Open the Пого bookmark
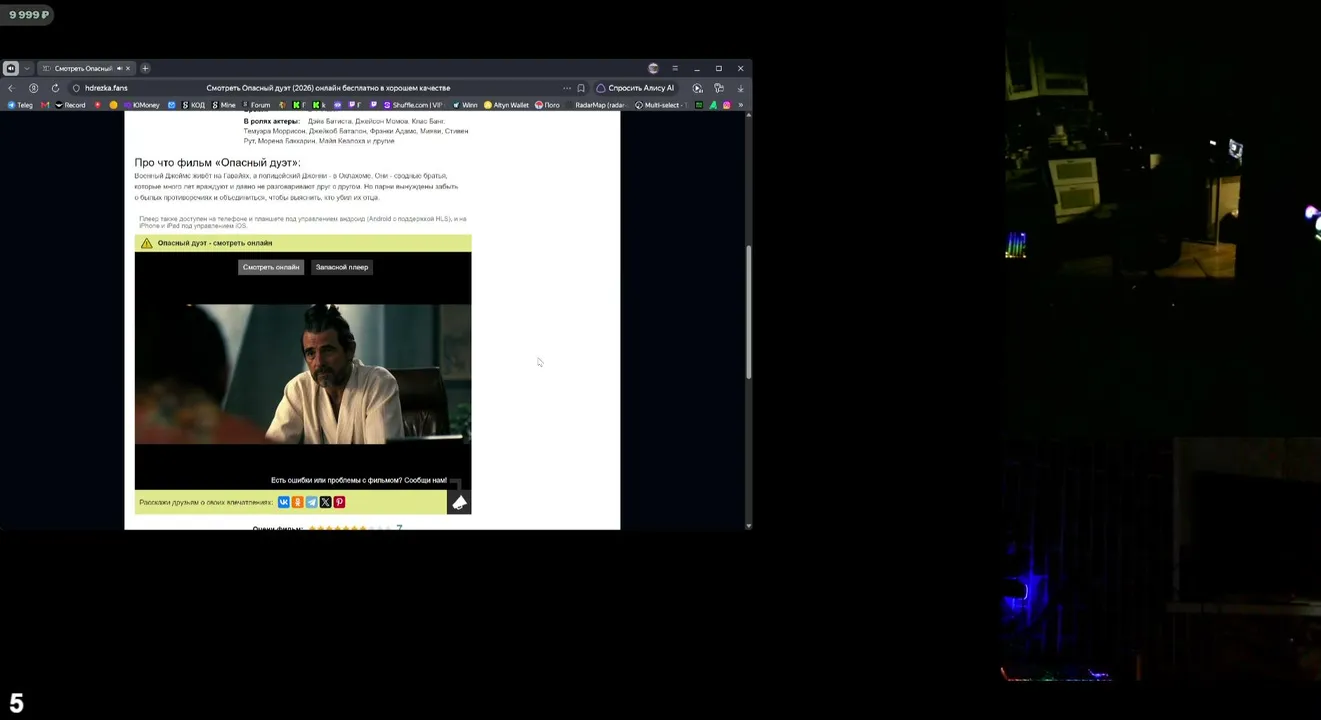1321x720 pixels. tap(547, 105)
